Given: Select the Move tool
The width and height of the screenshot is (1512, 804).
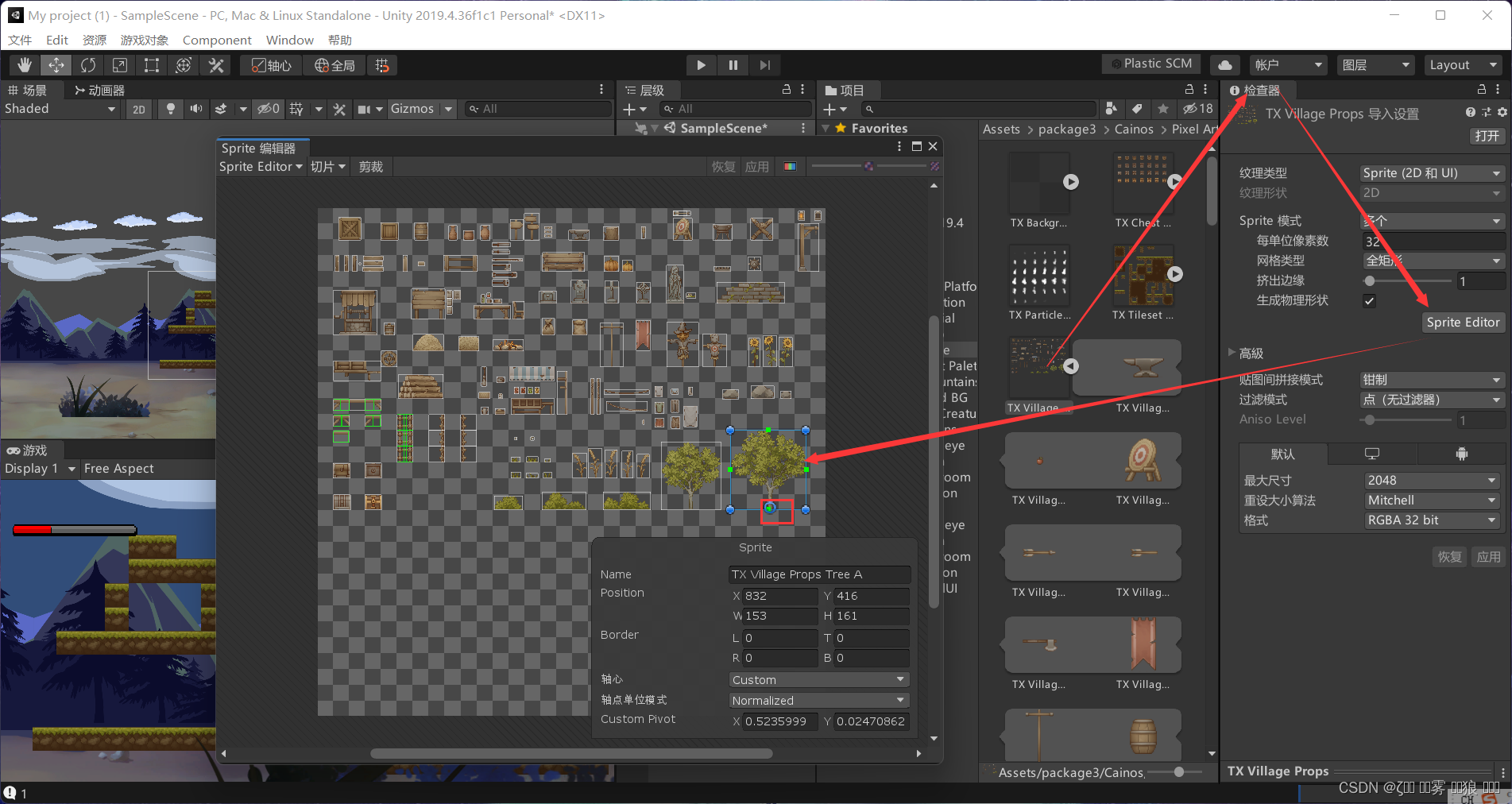Looking at the screenshot, I should [x=56, y=65].
